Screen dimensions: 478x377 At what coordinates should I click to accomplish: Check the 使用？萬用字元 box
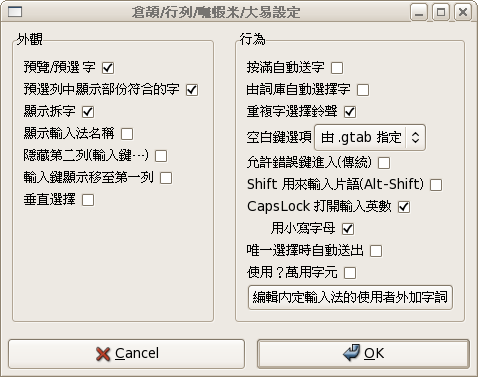coord(350,273)
